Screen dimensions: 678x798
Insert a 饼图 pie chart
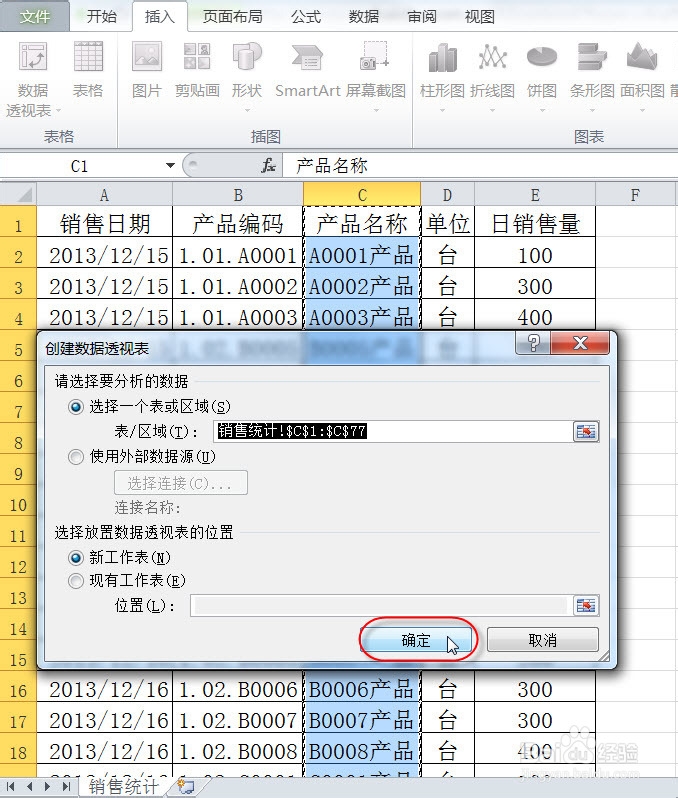[542, 76]
